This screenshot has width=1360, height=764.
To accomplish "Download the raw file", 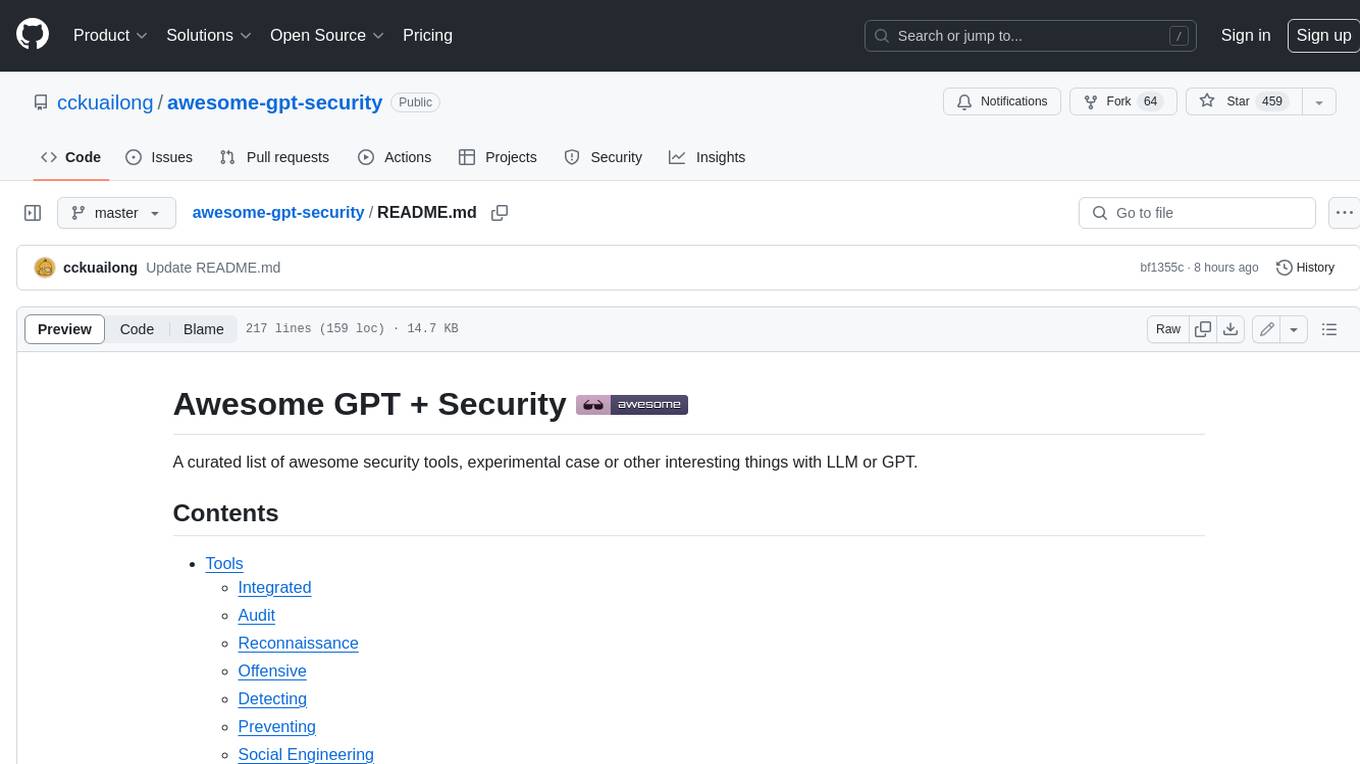I will [x=1231, y=329].
